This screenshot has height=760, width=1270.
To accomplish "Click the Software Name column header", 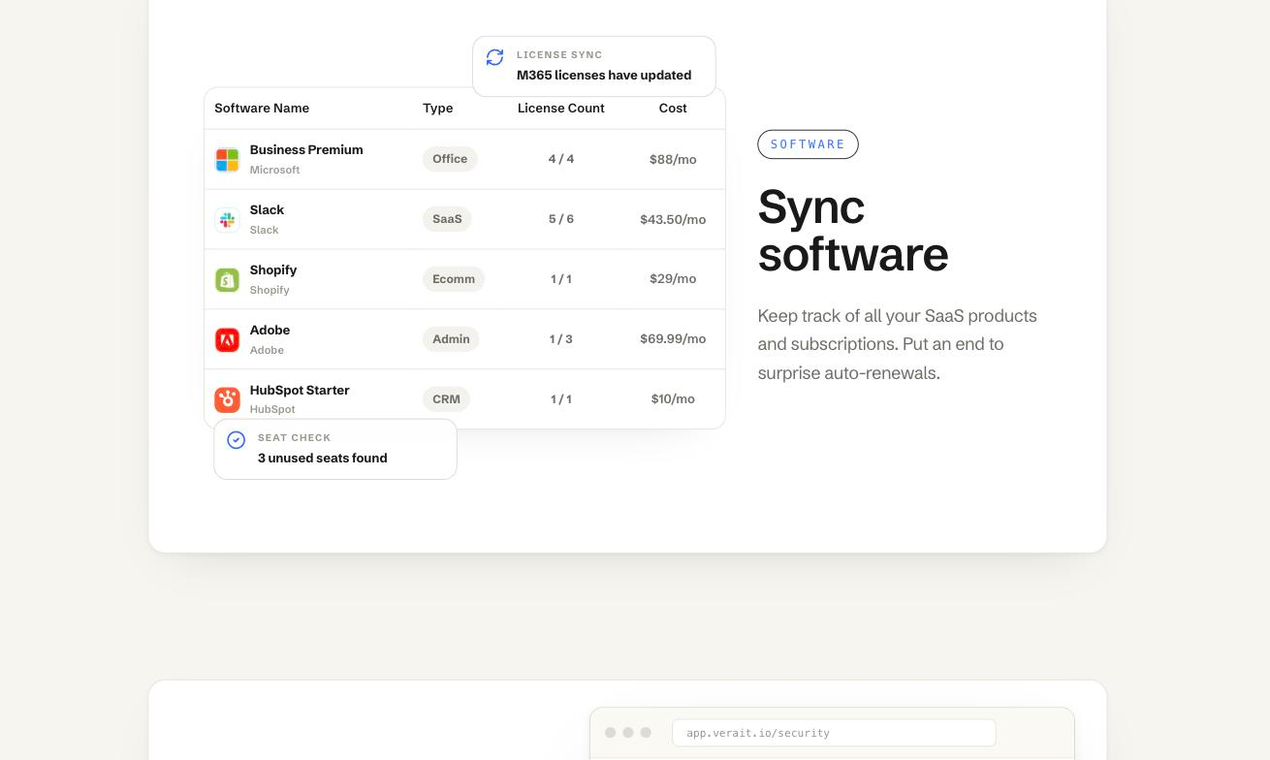I will click(x=262, y=108).
